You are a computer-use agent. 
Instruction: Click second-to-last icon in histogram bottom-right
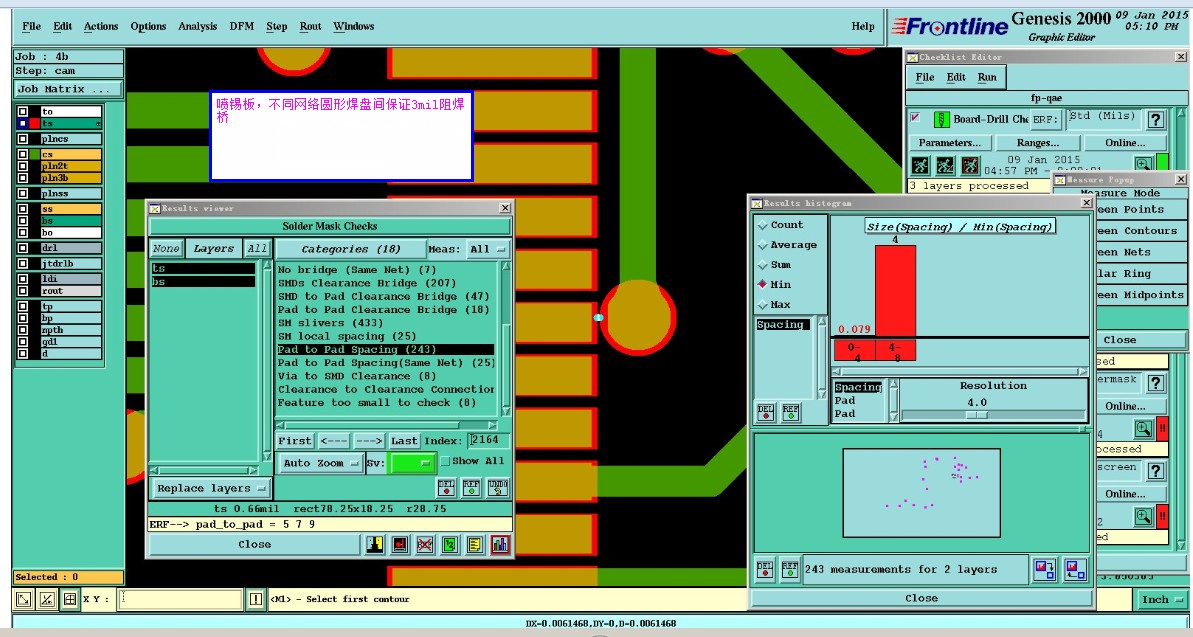(1045, 569)
